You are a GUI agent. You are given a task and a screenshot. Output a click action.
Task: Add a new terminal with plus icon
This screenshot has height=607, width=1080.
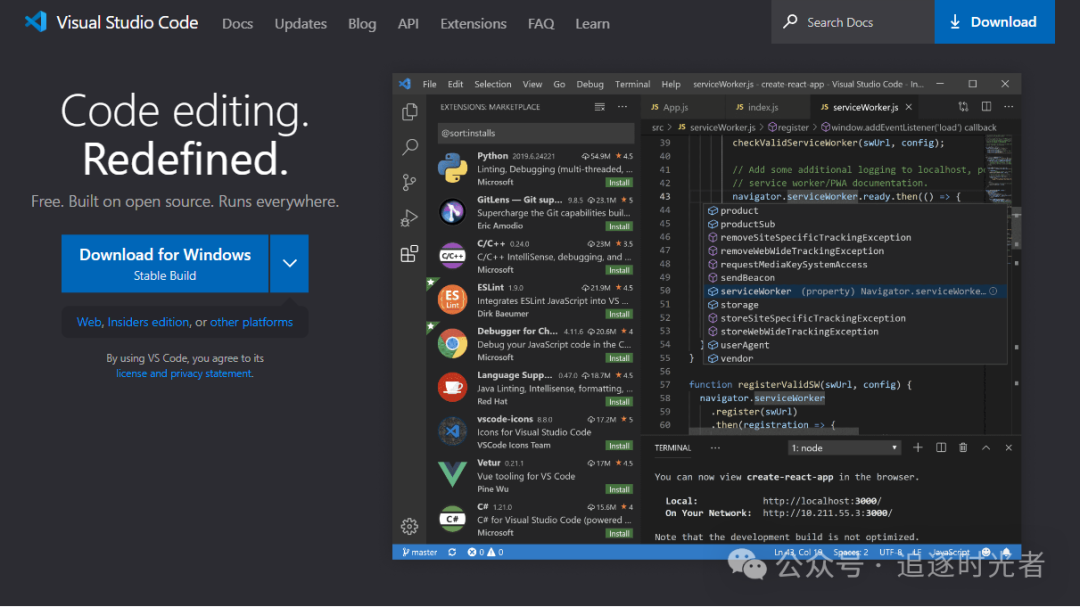[917, 448]
